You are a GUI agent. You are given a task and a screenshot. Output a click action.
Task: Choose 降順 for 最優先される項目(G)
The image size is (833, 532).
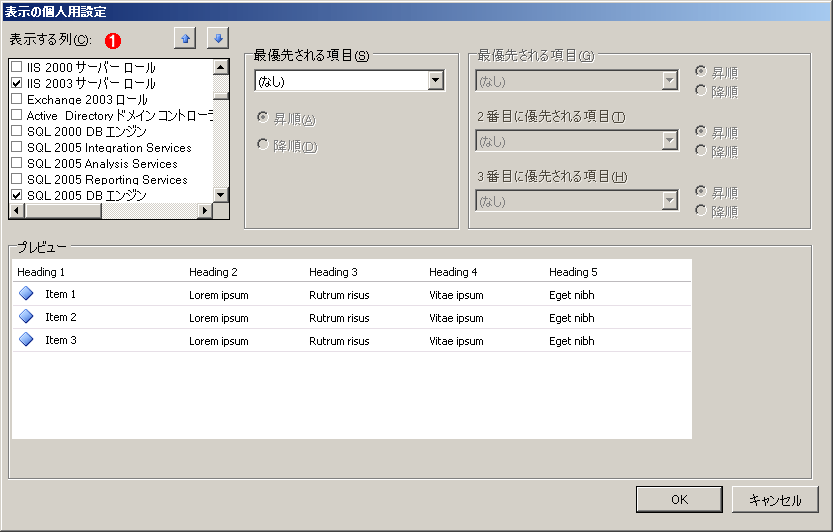click(x=701, y=91)
